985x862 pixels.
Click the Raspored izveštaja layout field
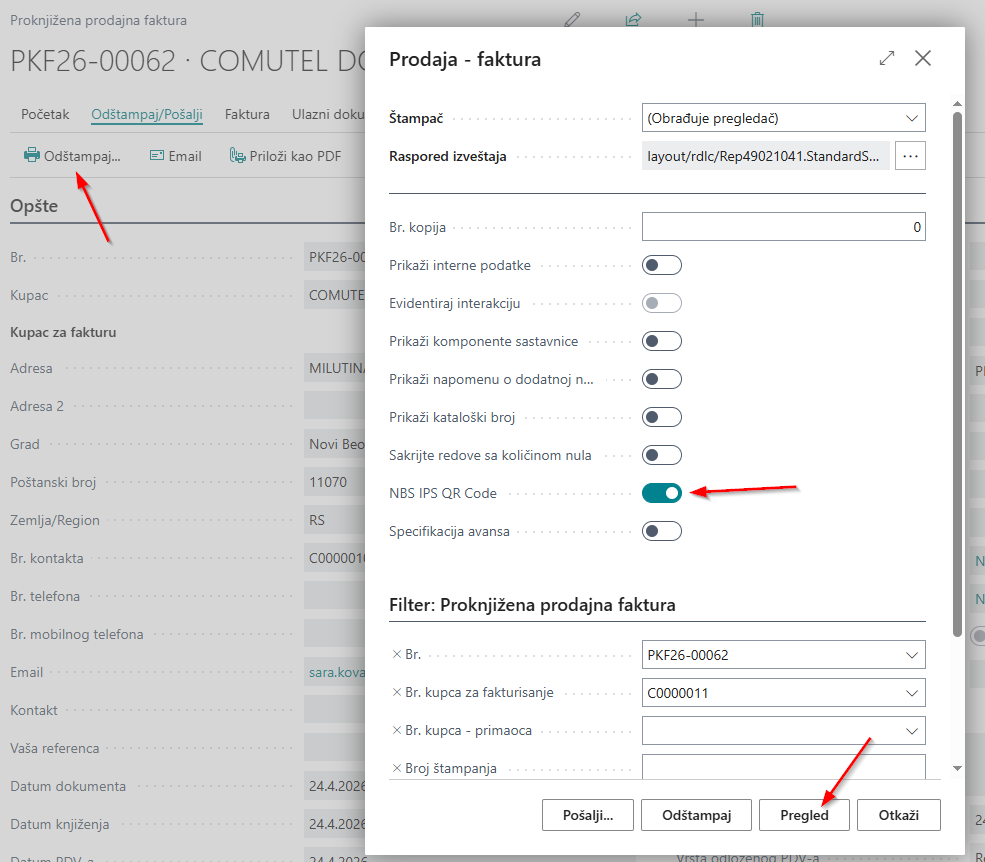tap(765, 156)
